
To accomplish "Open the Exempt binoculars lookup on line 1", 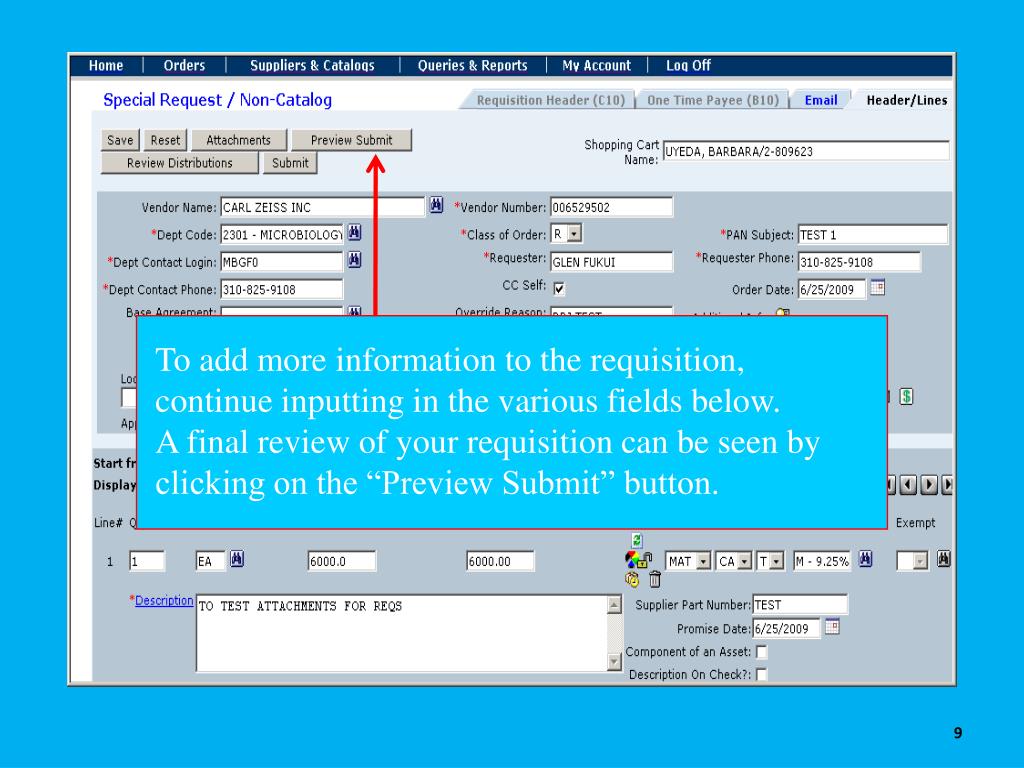I will pyautogui.click(x=944, y=560).
